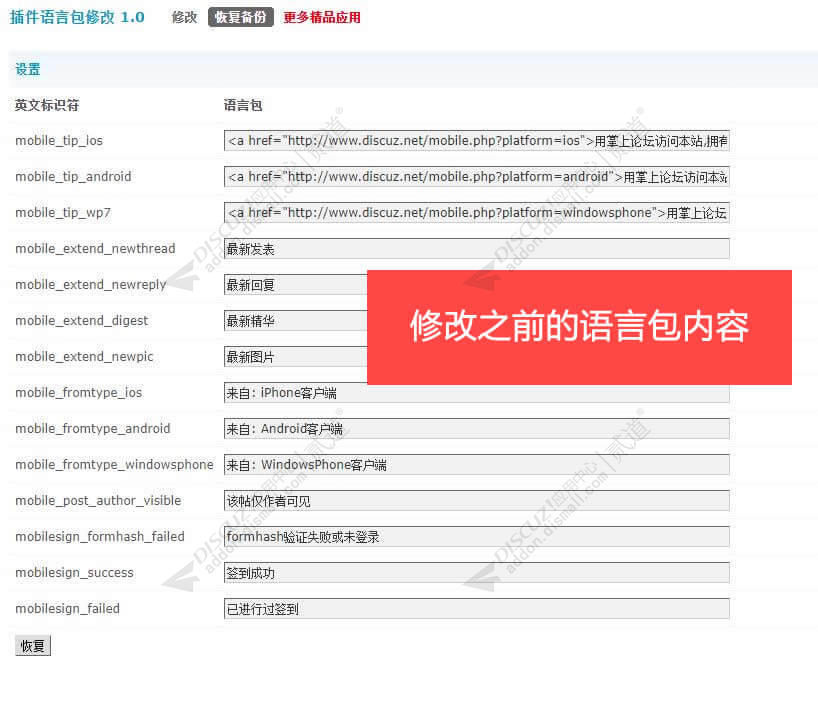
Task: Select the mobilesign_failed identifier label
Action: click(x=67, y=608)
